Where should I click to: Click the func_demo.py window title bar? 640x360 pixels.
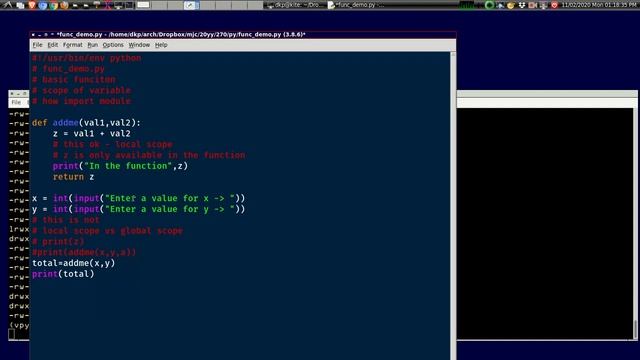[243, 34]
